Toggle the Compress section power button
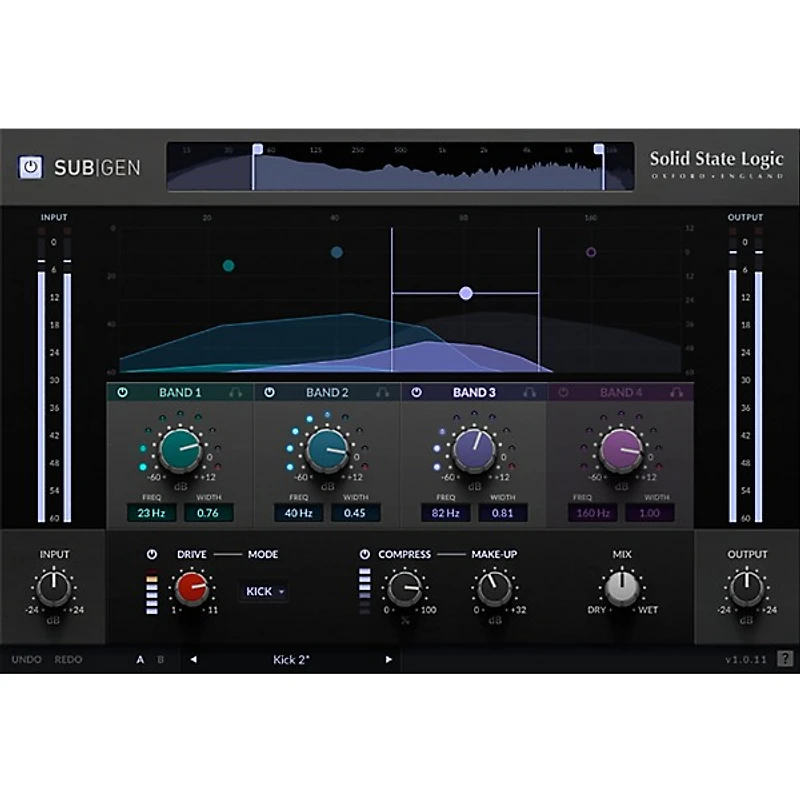 point(364,554)
